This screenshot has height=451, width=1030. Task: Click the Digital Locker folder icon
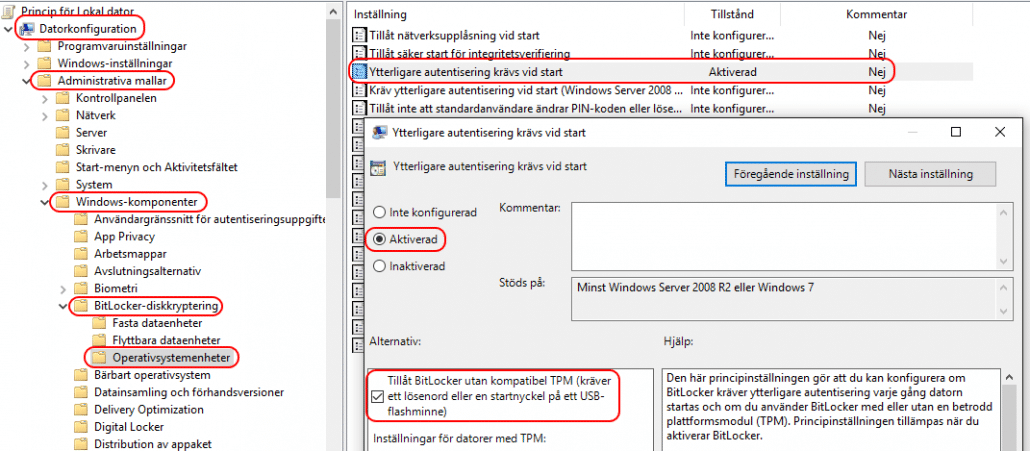(x=82, y=427)
